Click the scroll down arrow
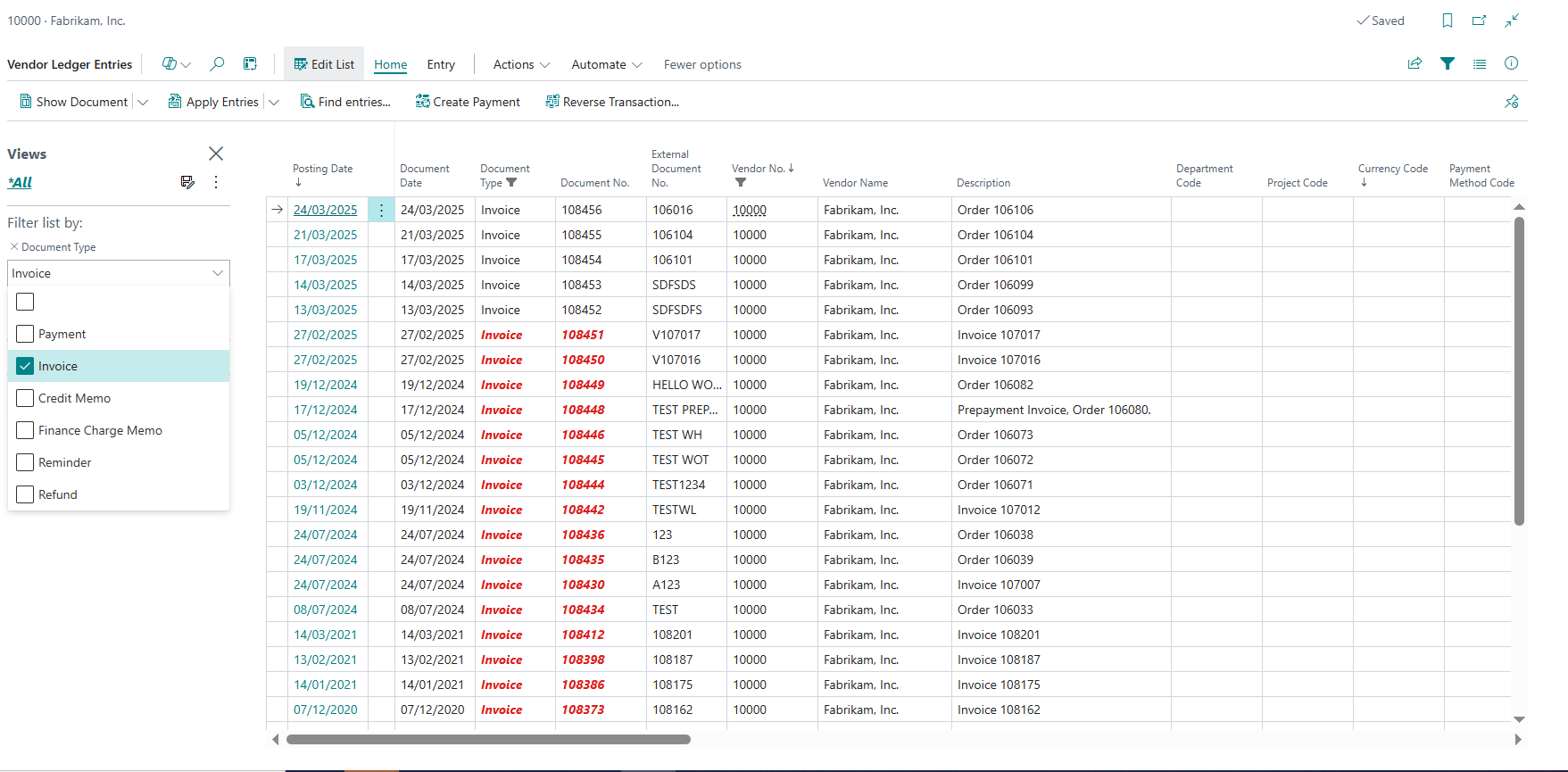This screenshot has height=772, width=1568. click(x=1519, y=719)
